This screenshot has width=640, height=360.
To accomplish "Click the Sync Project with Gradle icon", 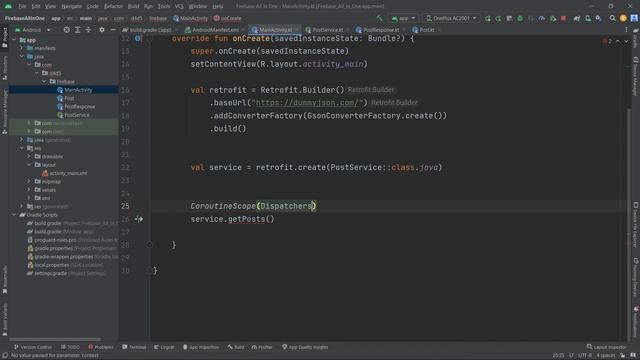I will coord(577,18).
